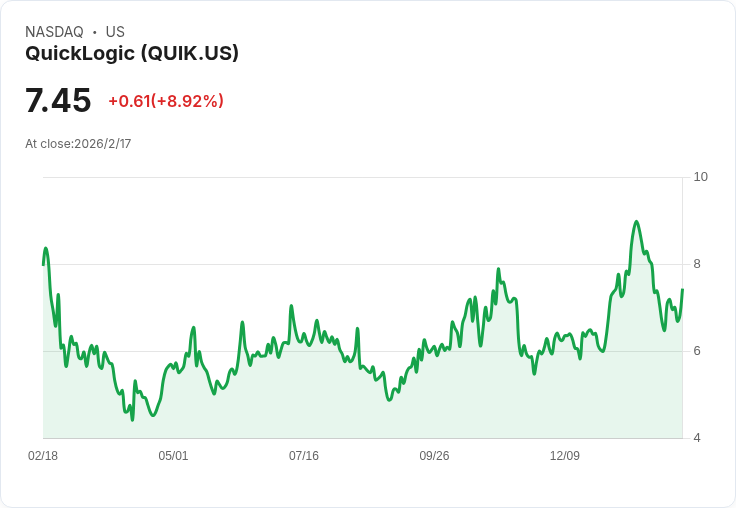The height and width of the screenshot is (508, 736).
Task: Click the lowest point of the price line
Action: (x=132, y=419)
